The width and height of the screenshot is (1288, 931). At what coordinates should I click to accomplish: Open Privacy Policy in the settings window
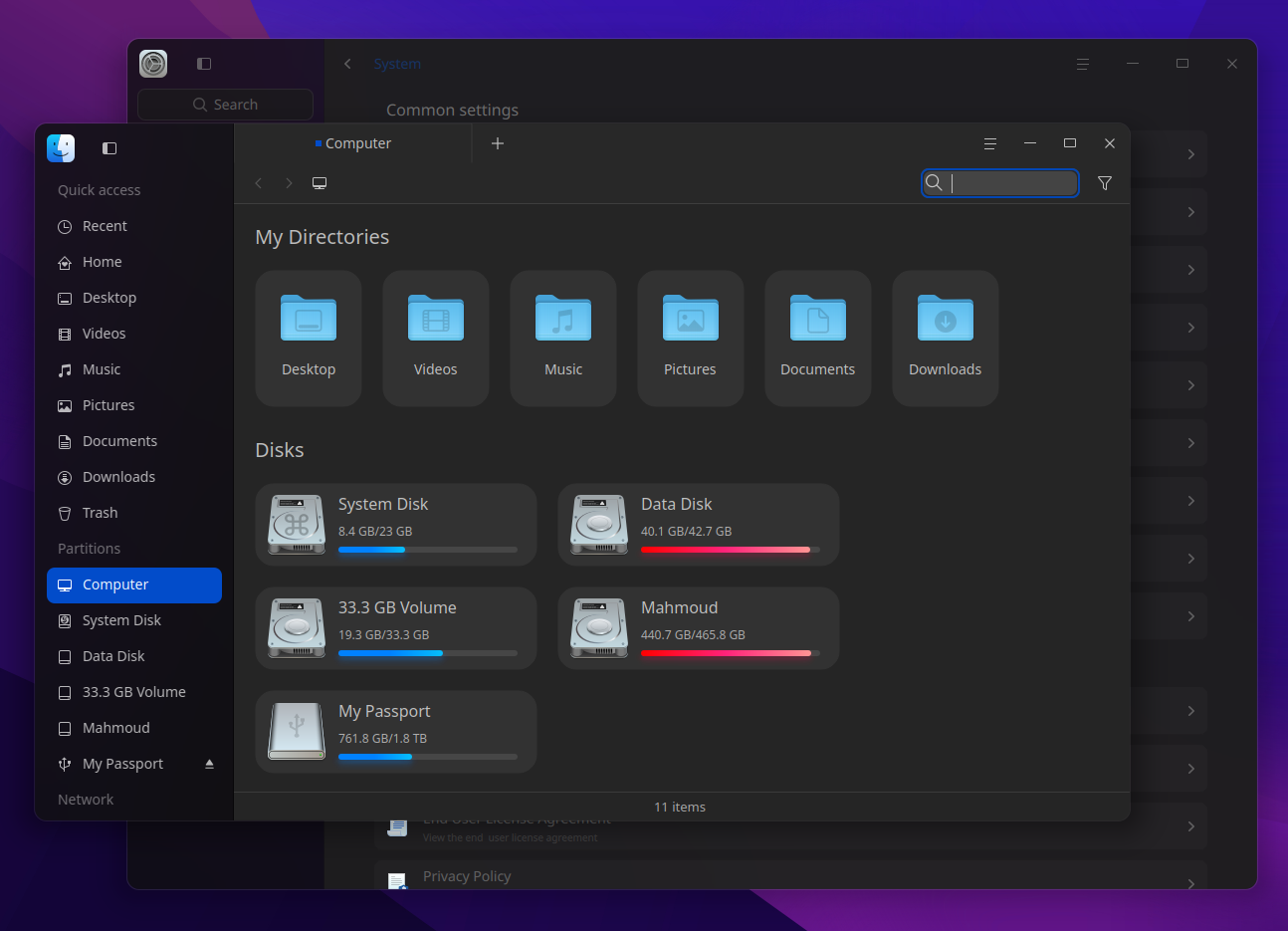[791, 875]
